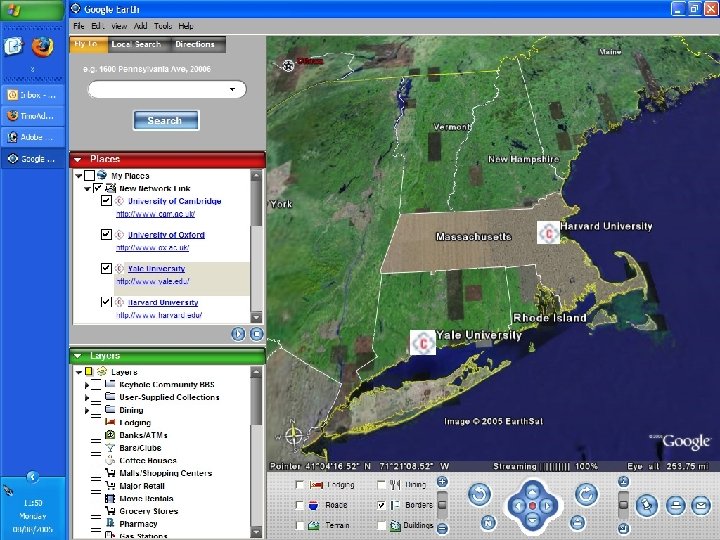Pan left with the navigation arrow
Screen dimensions: 720x540
pos(518,506)
